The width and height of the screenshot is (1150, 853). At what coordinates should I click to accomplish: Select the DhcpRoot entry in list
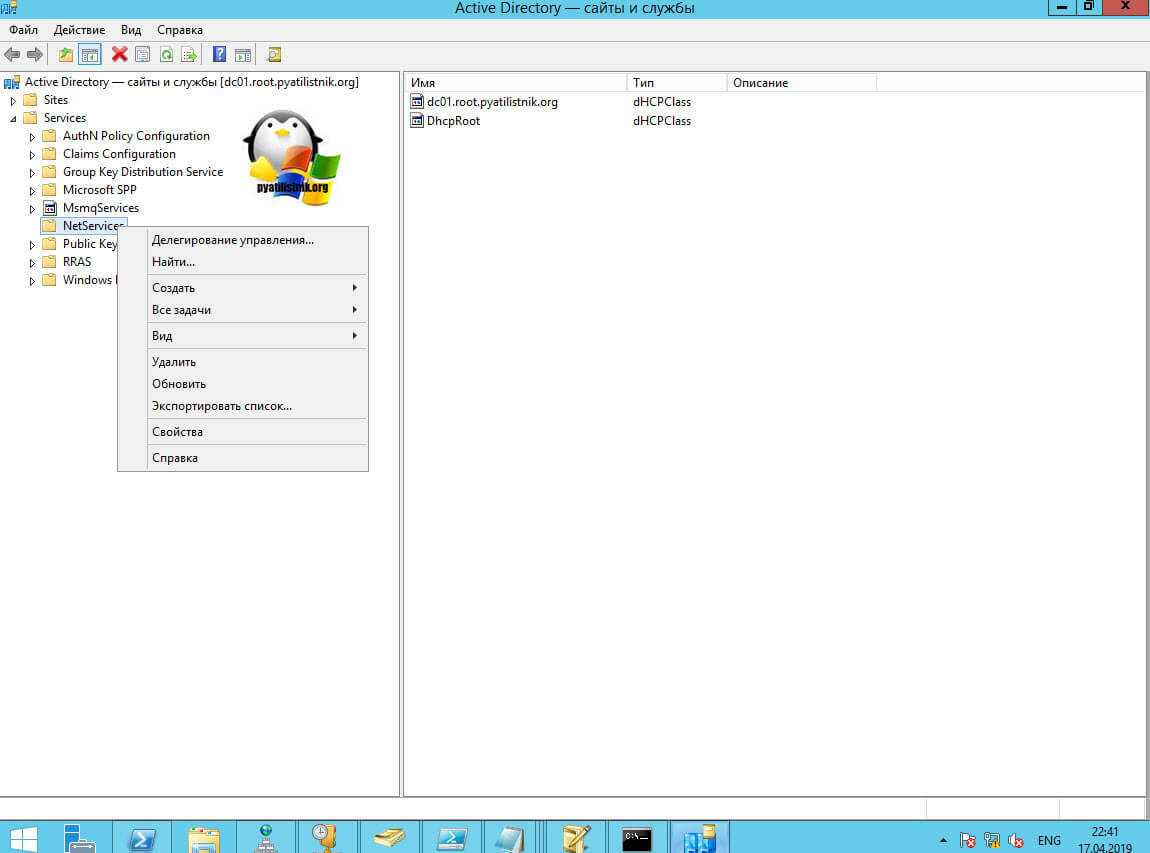453,121
